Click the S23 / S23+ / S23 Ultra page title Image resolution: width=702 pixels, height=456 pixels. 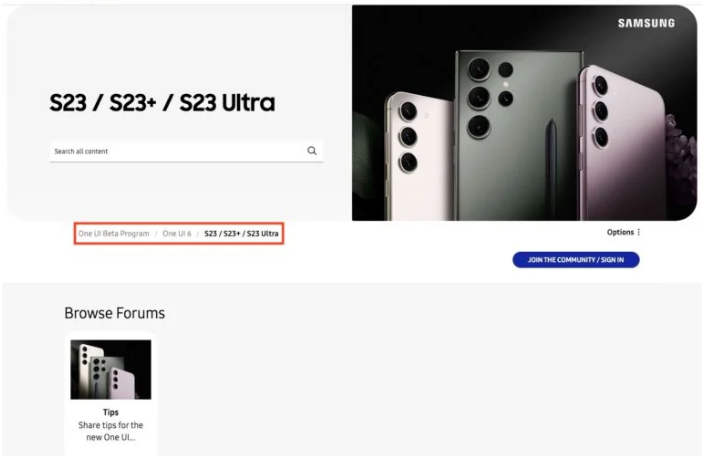162,102
